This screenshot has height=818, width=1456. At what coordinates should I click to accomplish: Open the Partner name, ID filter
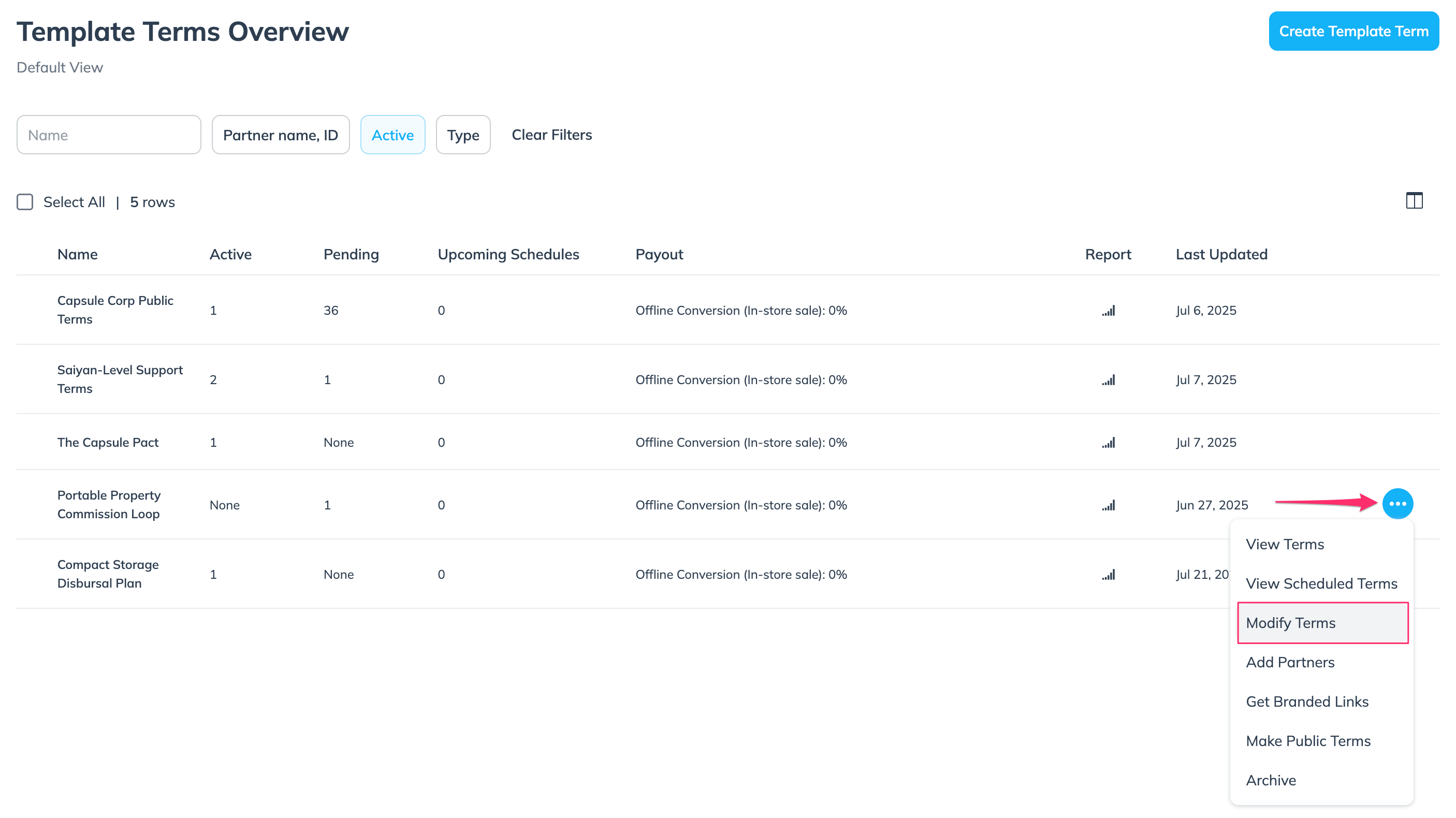pos(280,135)
